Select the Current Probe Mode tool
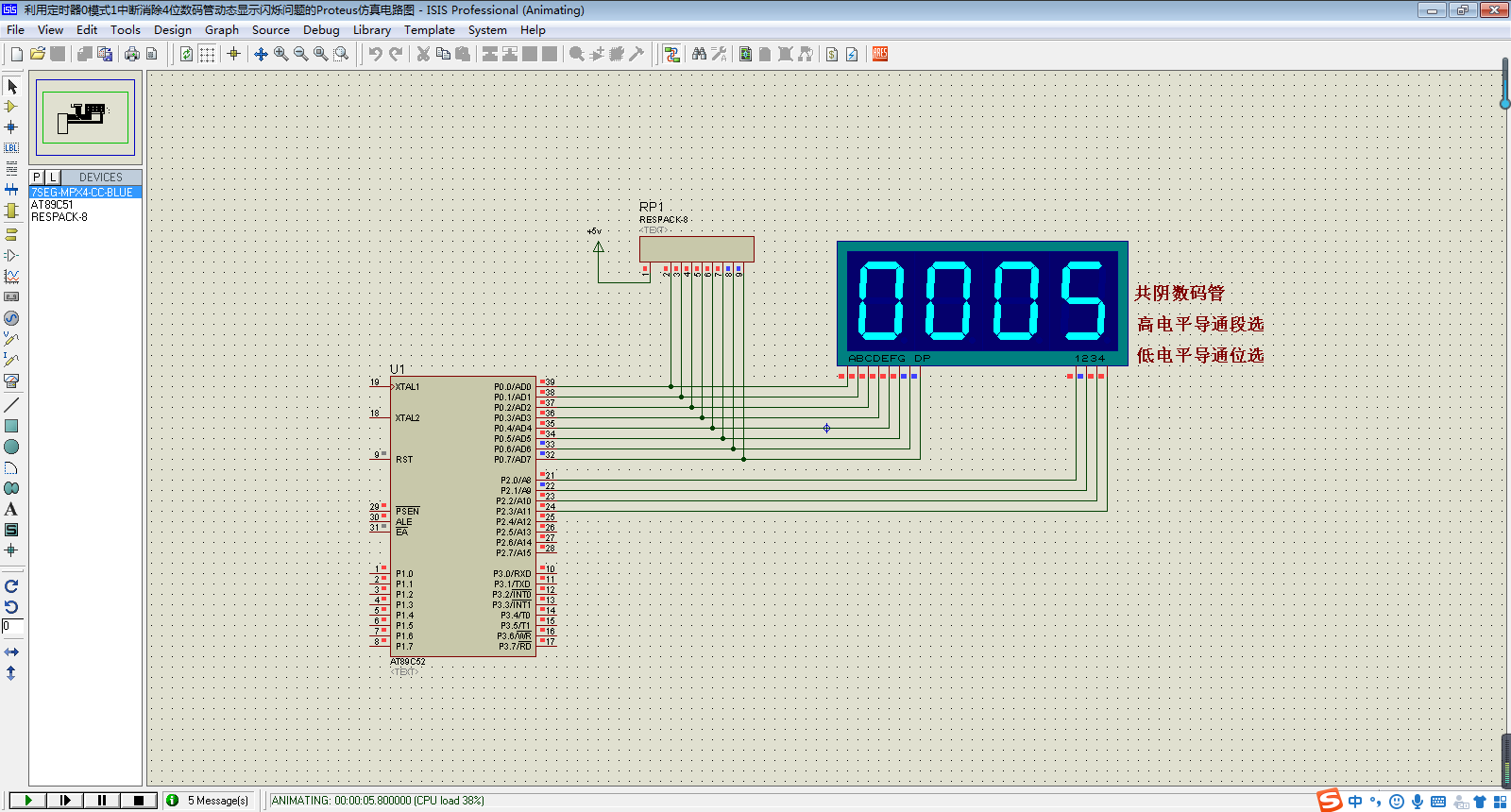 point(11,360)
